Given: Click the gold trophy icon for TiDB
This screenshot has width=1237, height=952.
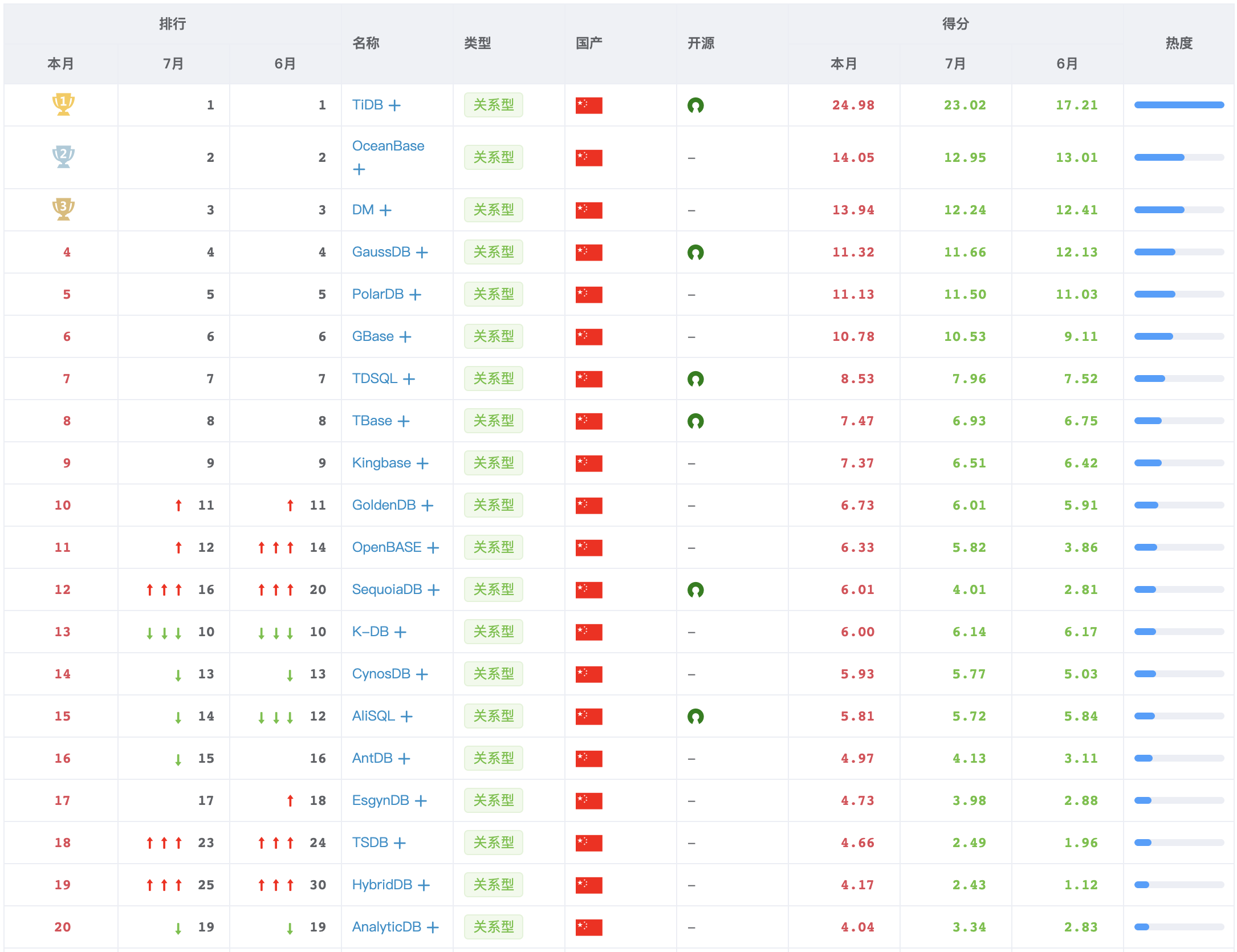Looking at the screenshot, I should point(63,105).
